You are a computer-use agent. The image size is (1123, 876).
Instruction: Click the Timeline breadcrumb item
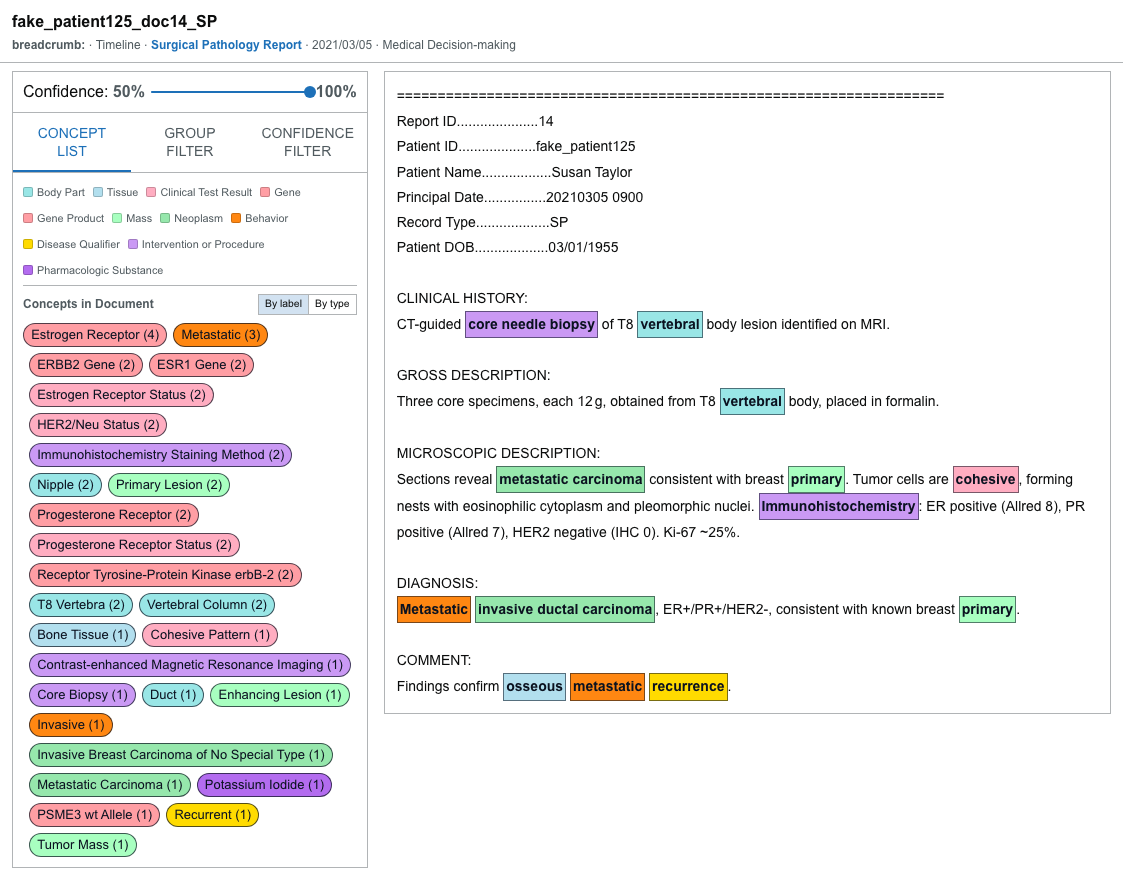(118, 44)
